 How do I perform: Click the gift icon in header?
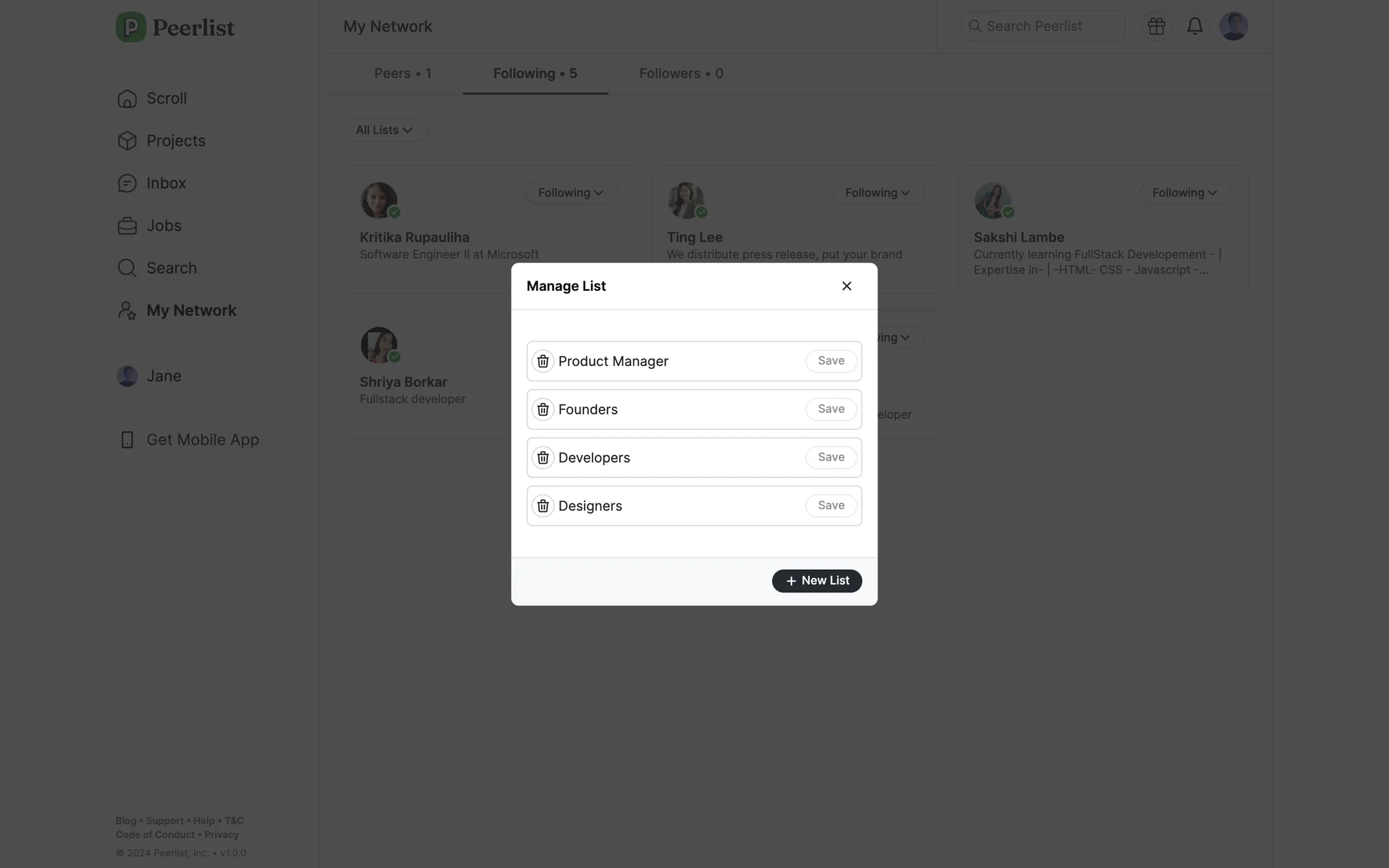[x=1156, y=26]
